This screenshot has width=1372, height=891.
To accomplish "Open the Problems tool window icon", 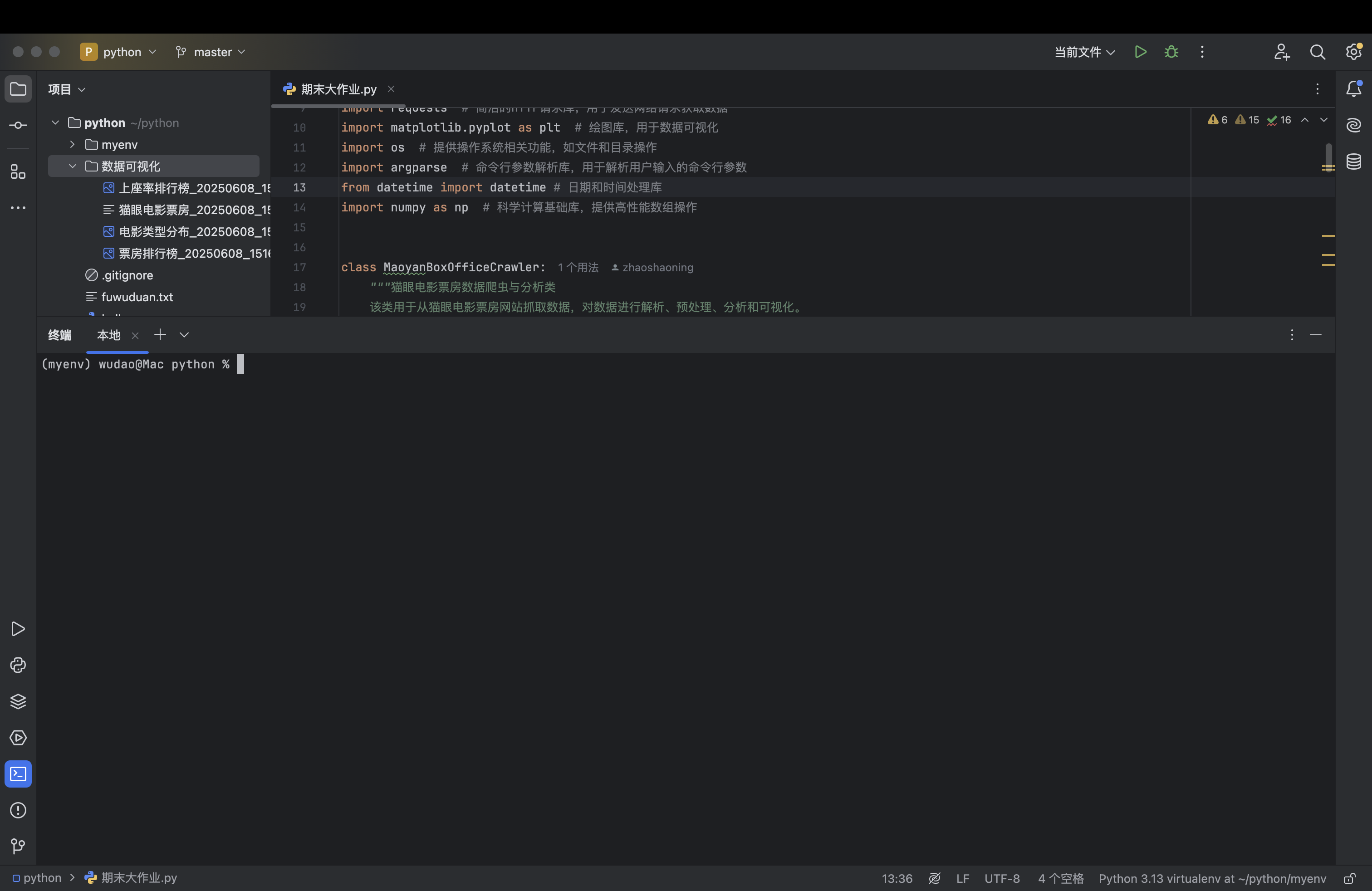I will pos(18,810).
